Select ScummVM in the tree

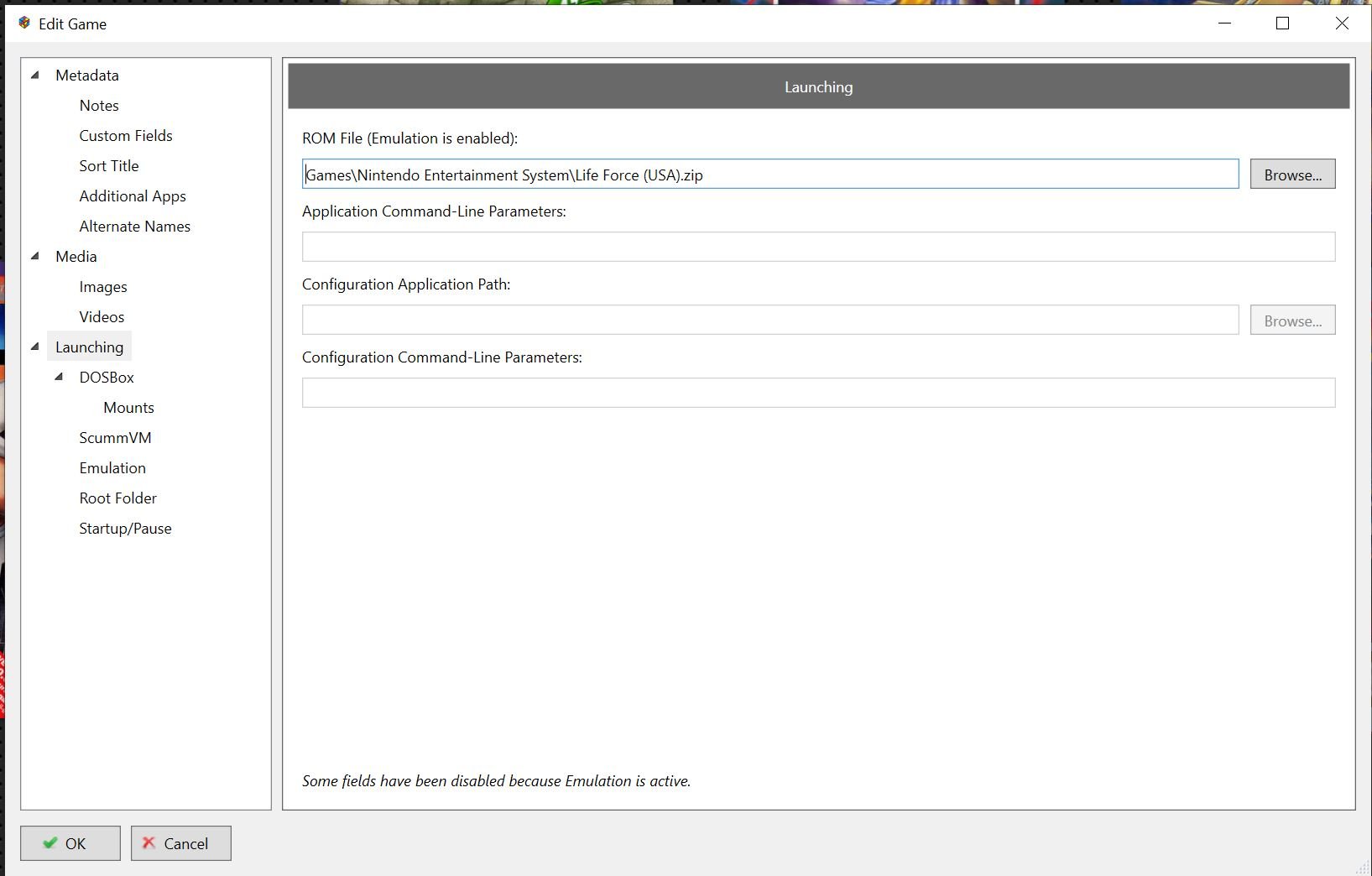click(x=115, y=437)
